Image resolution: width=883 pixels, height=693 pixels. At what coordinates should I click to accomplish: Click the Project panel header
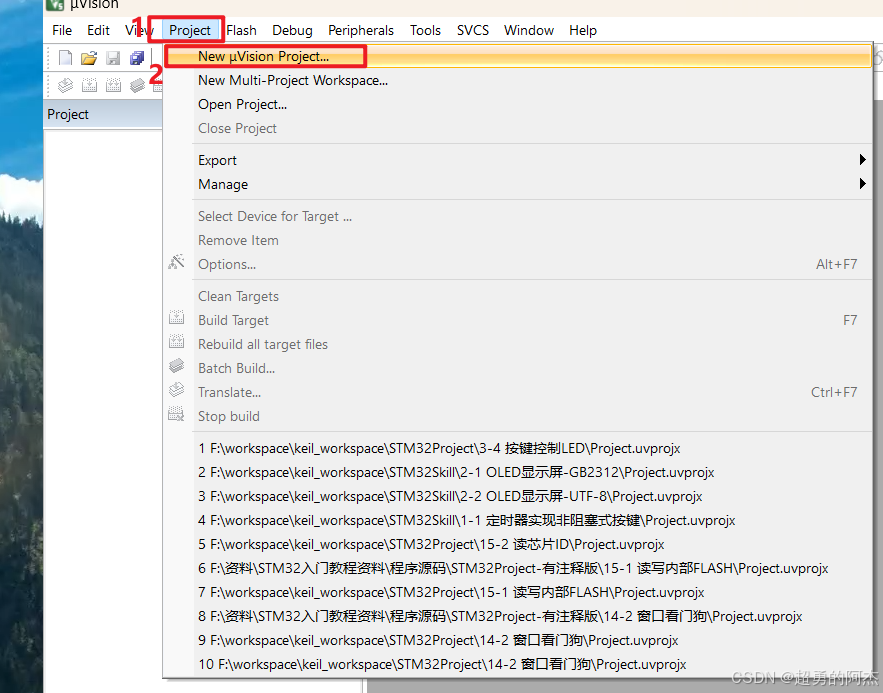click(x=103, y=114)
